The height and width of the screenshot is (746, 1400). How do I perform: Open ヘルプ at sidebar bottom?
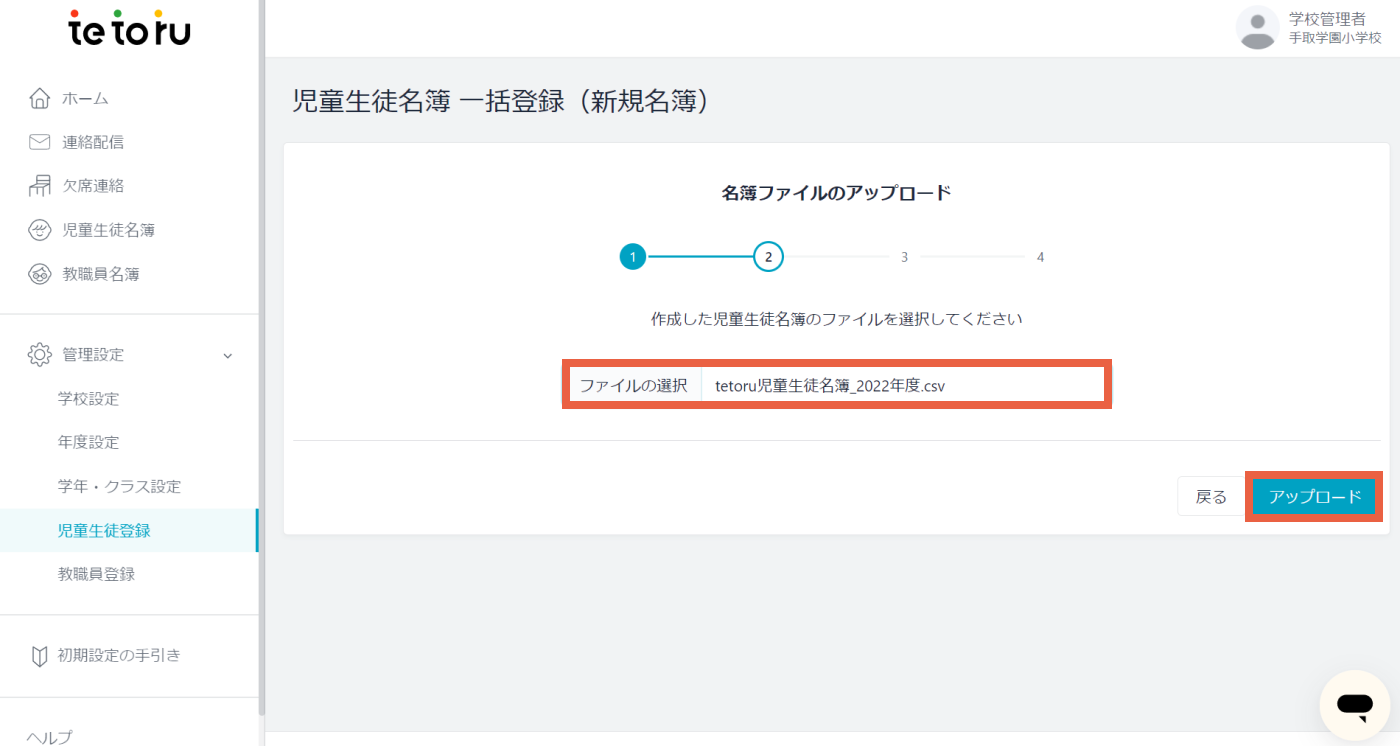tap(49, 737)
